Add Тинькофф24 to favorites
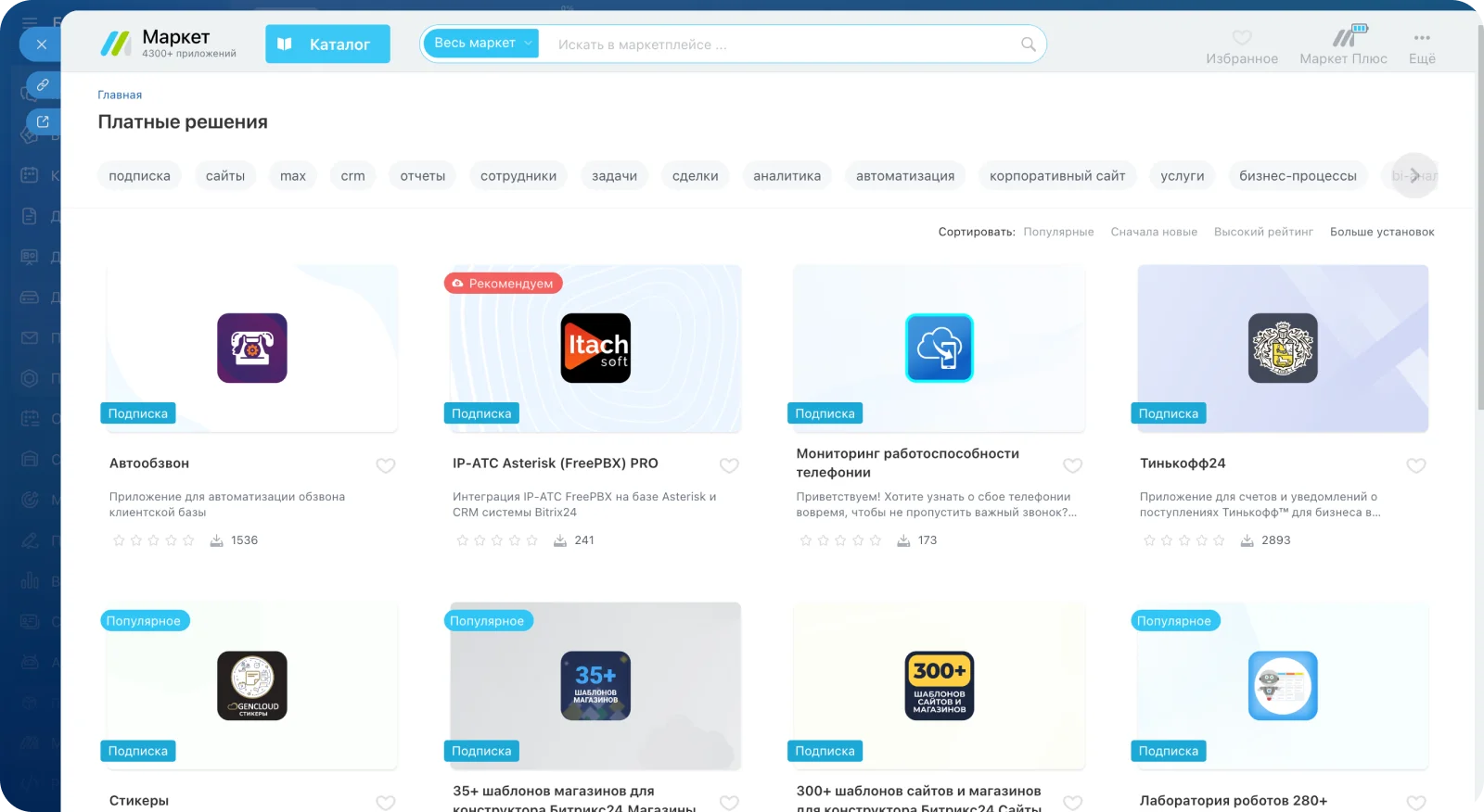This screenshot has height=812, width=1484. point(1416,465)
